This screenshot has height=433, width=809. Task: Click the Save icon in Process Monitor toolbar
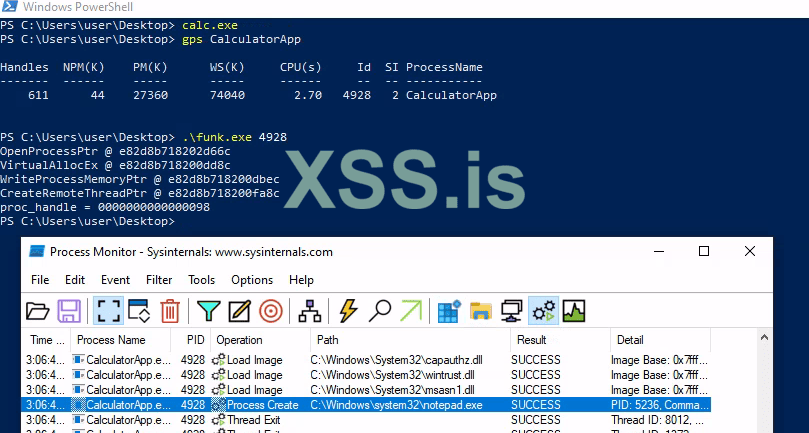(69, 311)
